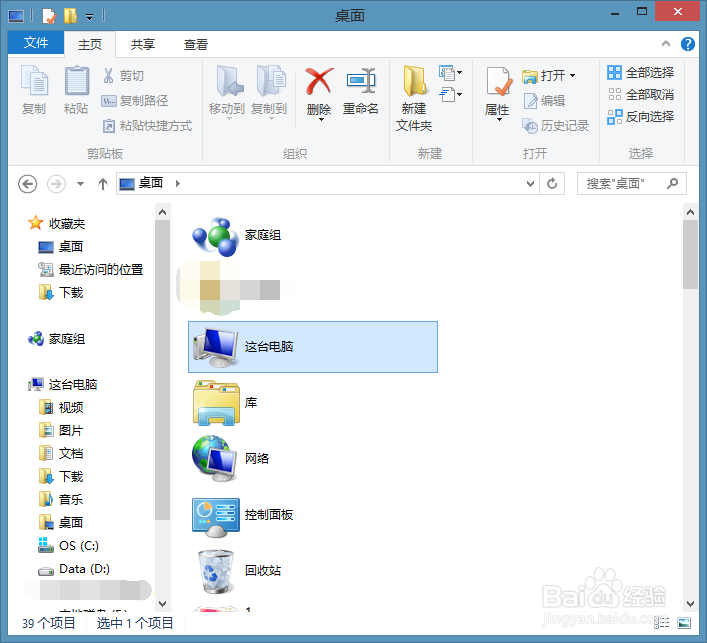Screen dimensions: 707x643
Task: Create a New folder (新建文件夹)
Action: (x=414, y=98)
